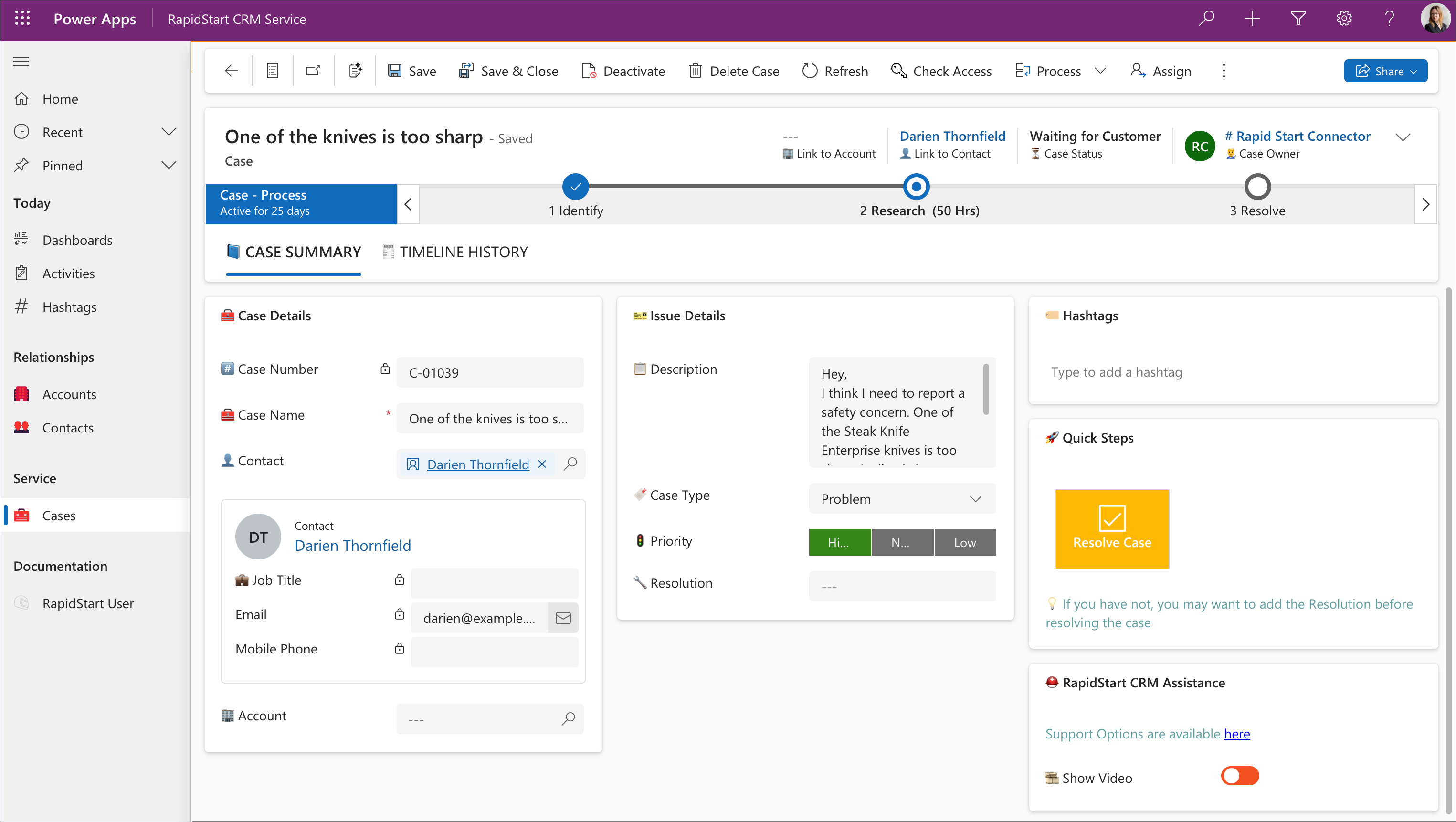The image size is (1456, 822).
Task: Expand the header fields chevron
Action: 1403,137
